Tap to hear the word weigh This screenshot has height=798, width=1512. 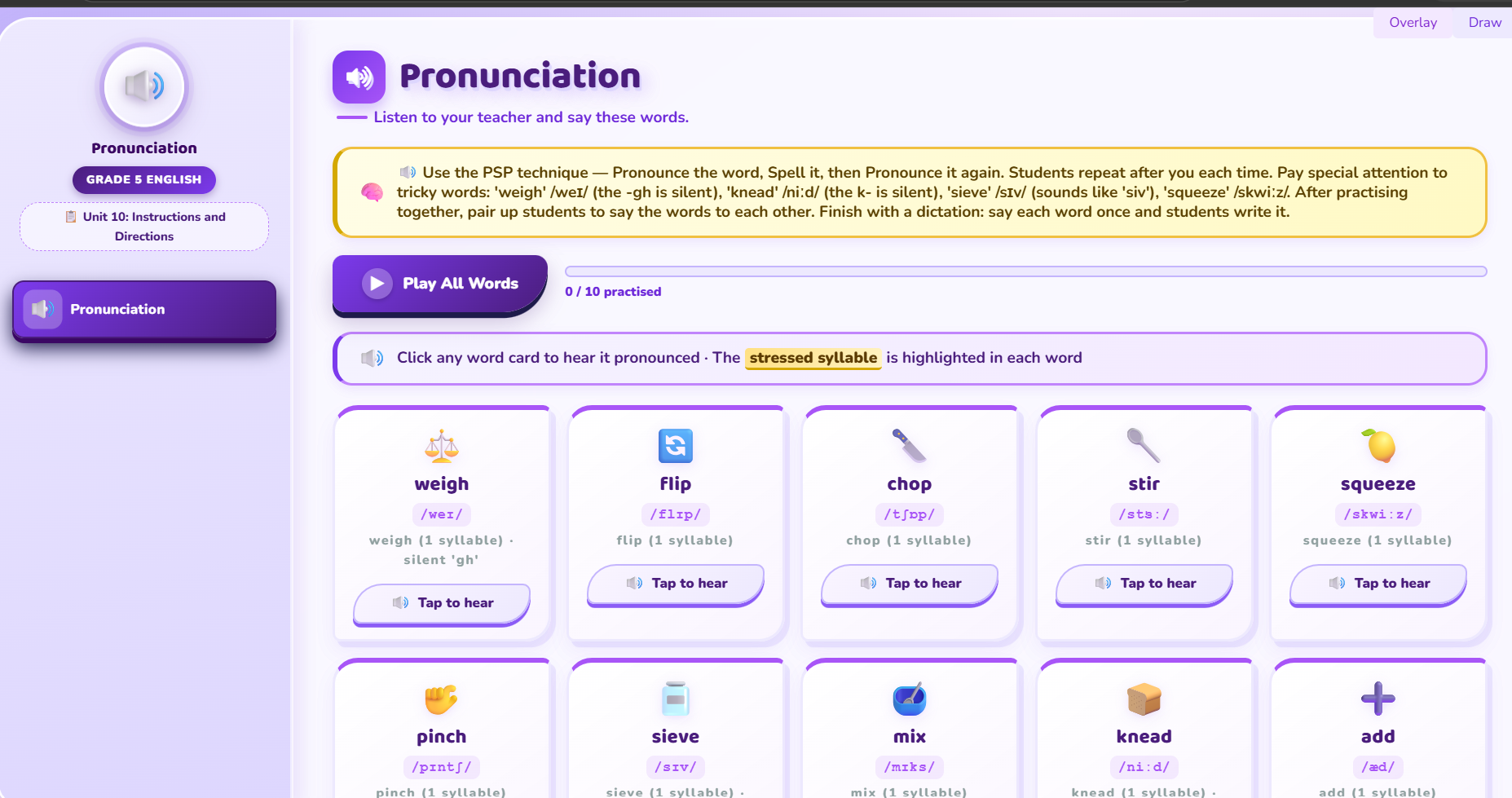442,603
